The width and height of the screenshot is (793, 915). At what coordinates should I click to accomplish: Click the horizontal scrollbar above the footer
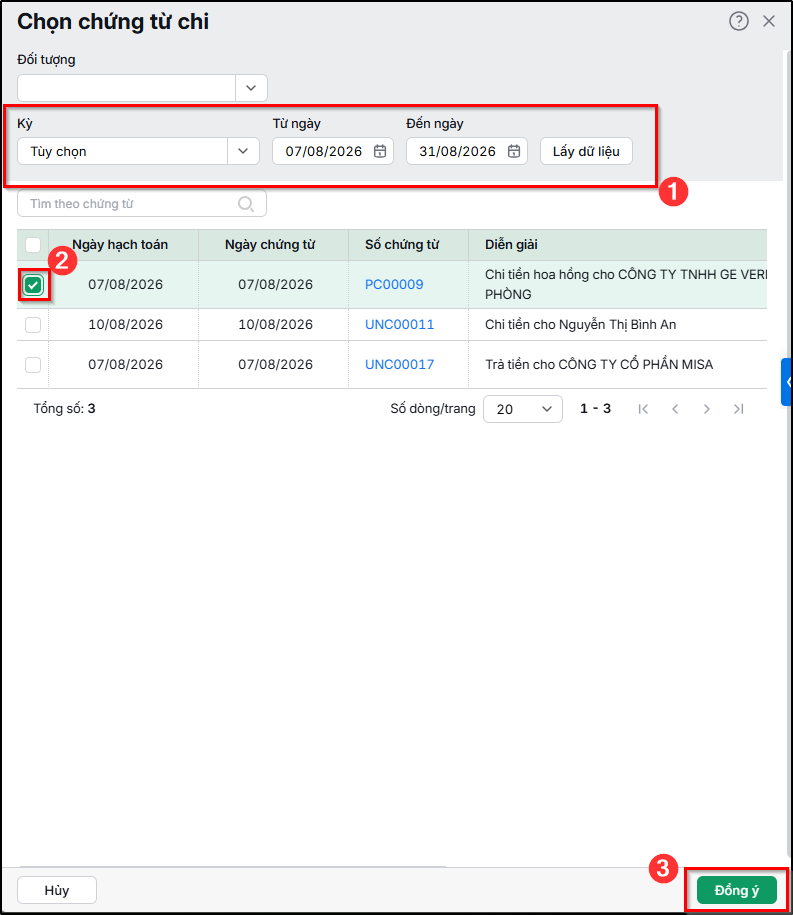233,867
